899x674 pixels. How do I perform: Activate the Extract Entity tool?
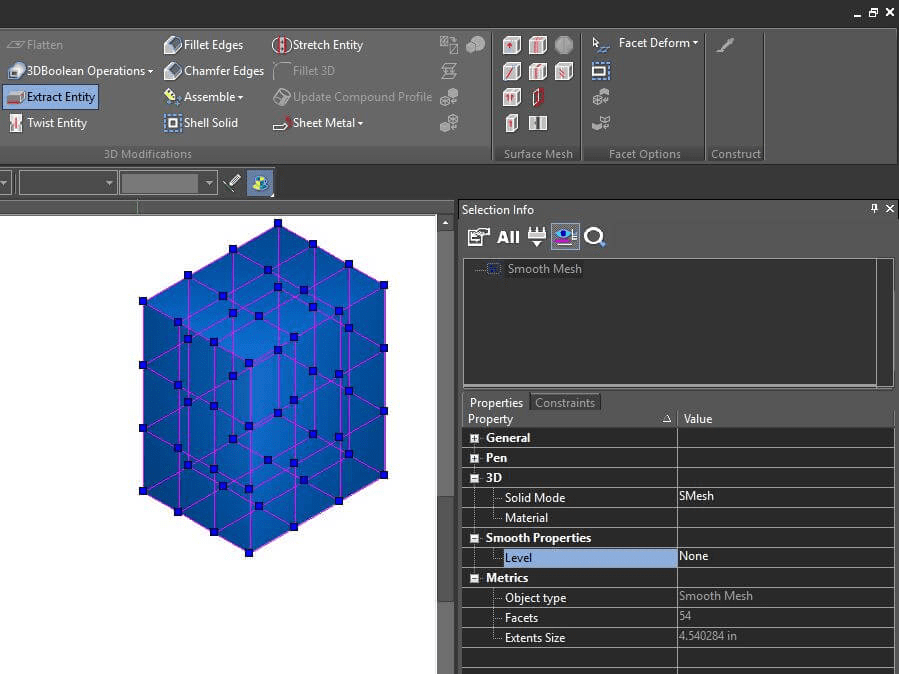pyautogui.click(x=51, y=97)
